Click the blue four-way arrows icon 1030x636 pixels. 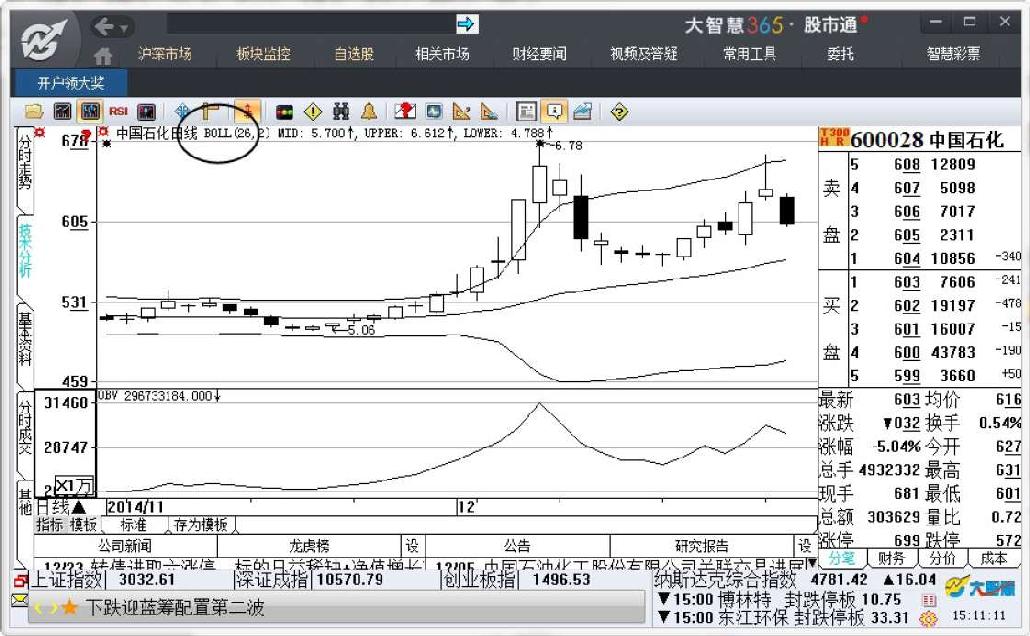183,112
